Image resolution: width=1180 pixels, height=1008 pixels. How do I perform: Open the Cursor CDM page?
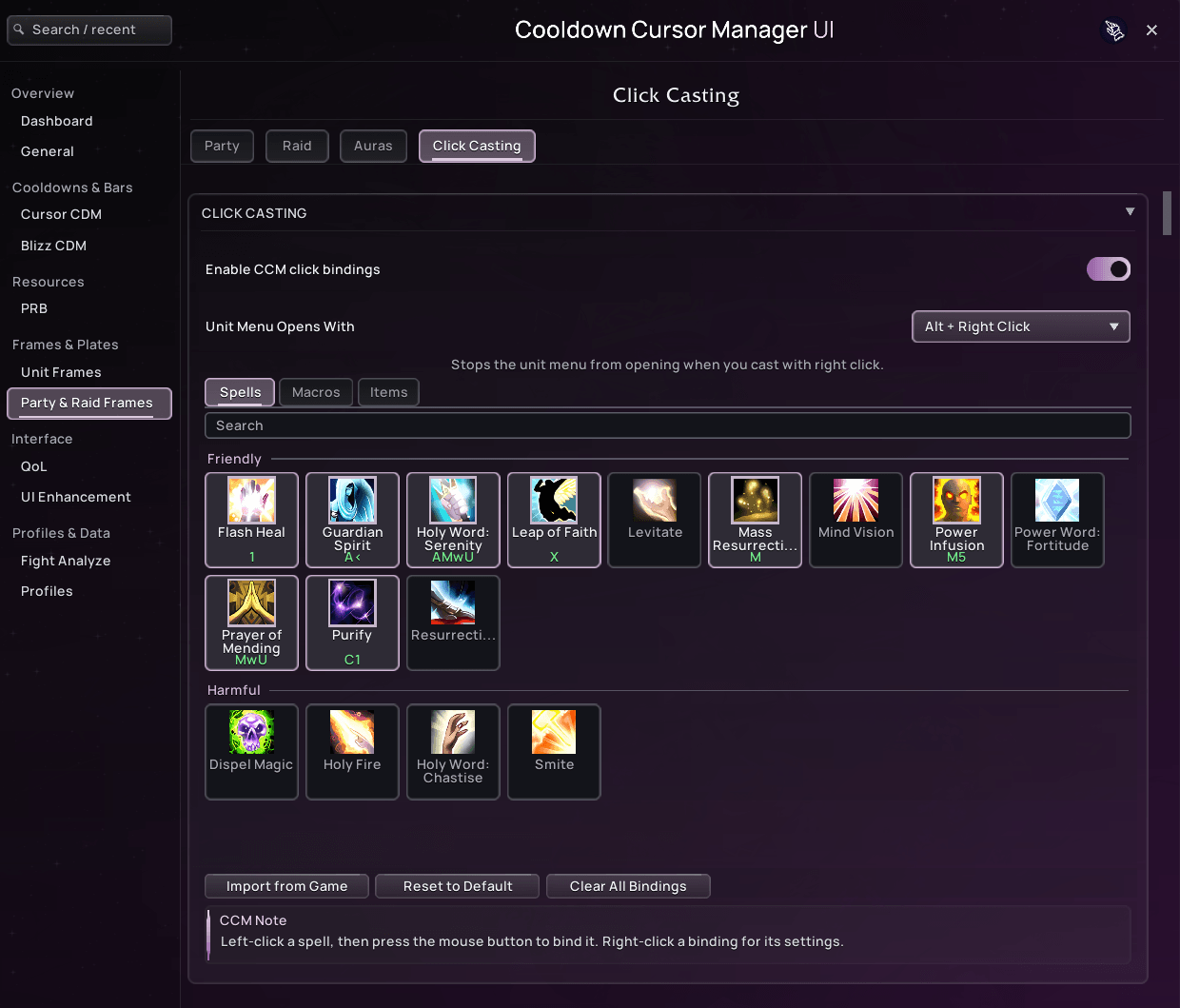(x=61, y=214)
